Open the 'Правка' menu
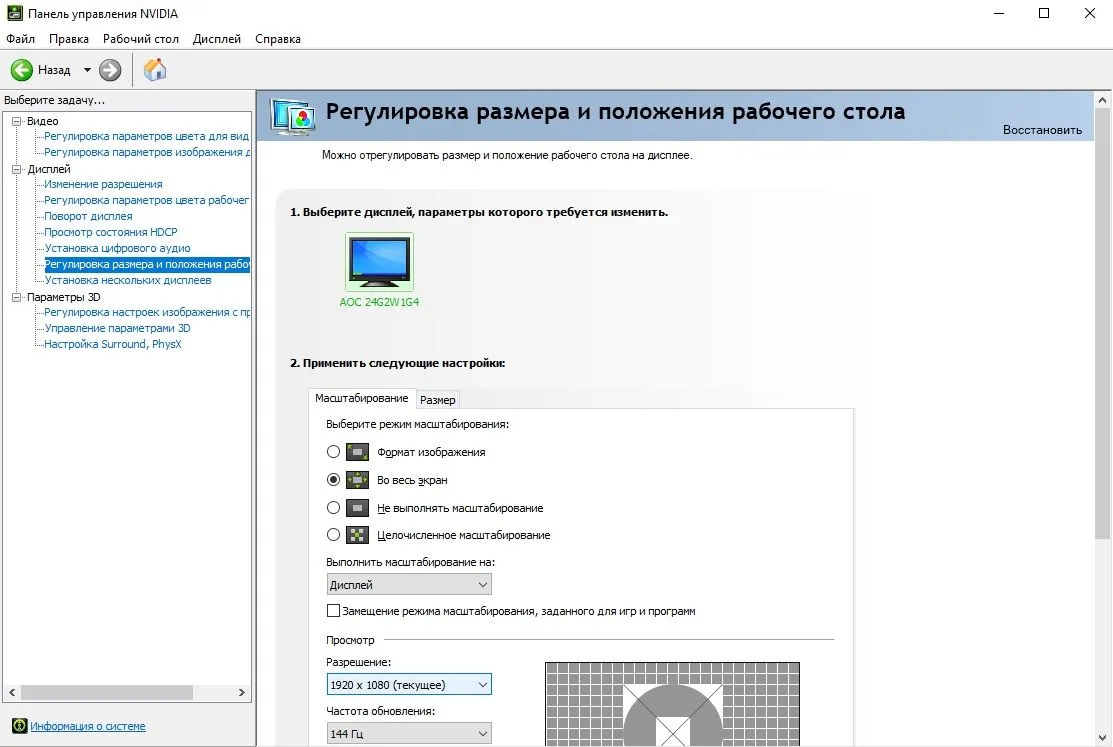 coord(69,39)
